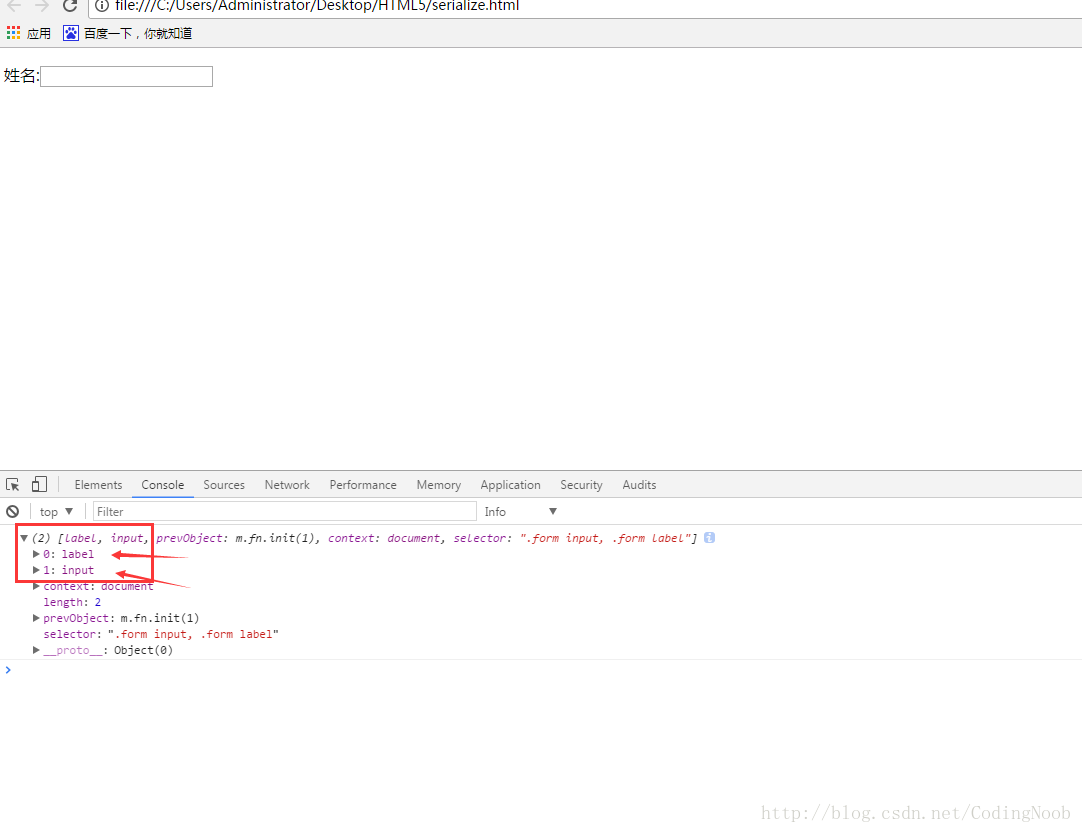This screenshot has width=1082, height=833.
Task: Click the browser reload button
Action: tap(70, 6)
